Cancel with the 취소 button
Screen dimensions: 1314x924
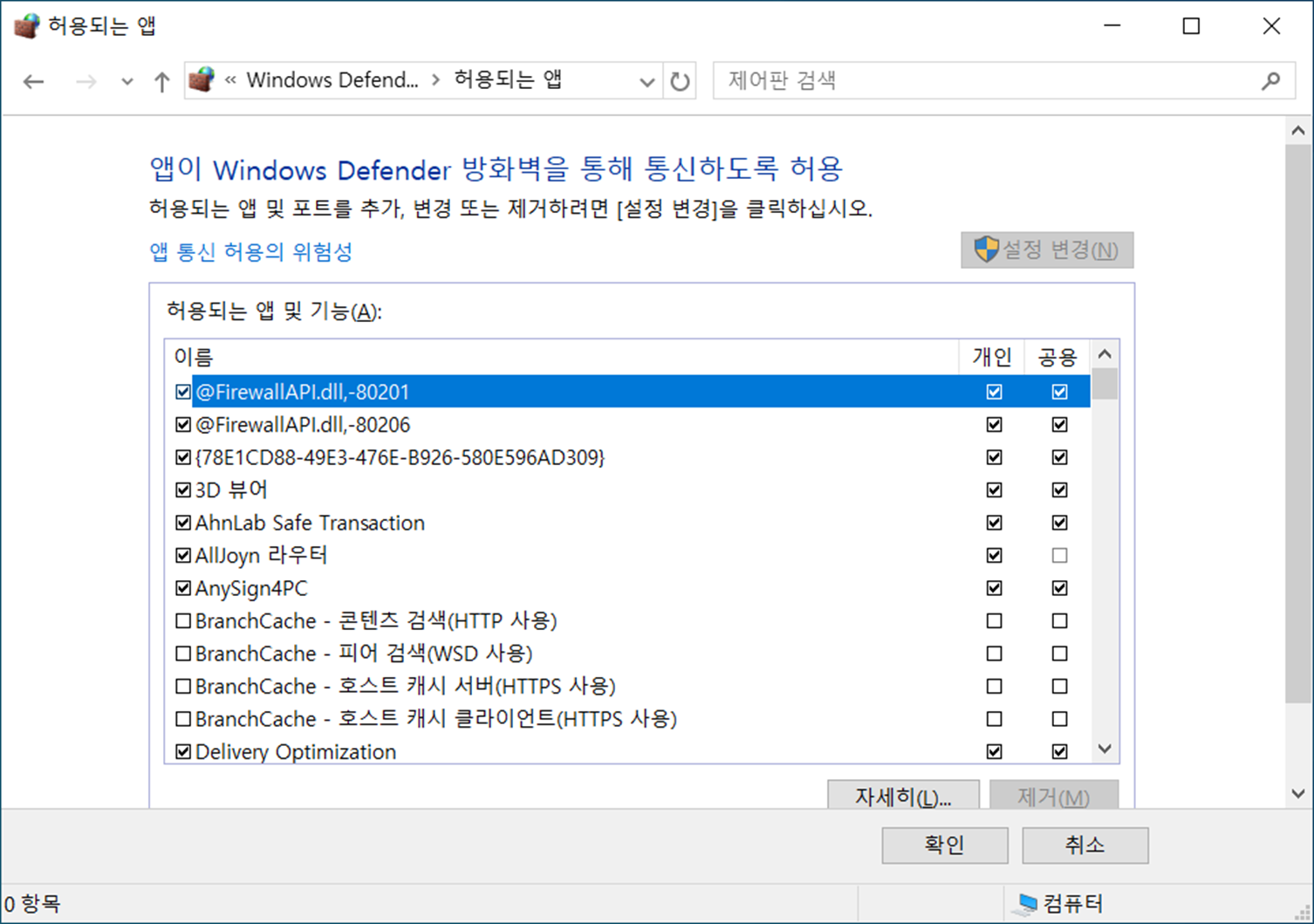(1085, 845)
